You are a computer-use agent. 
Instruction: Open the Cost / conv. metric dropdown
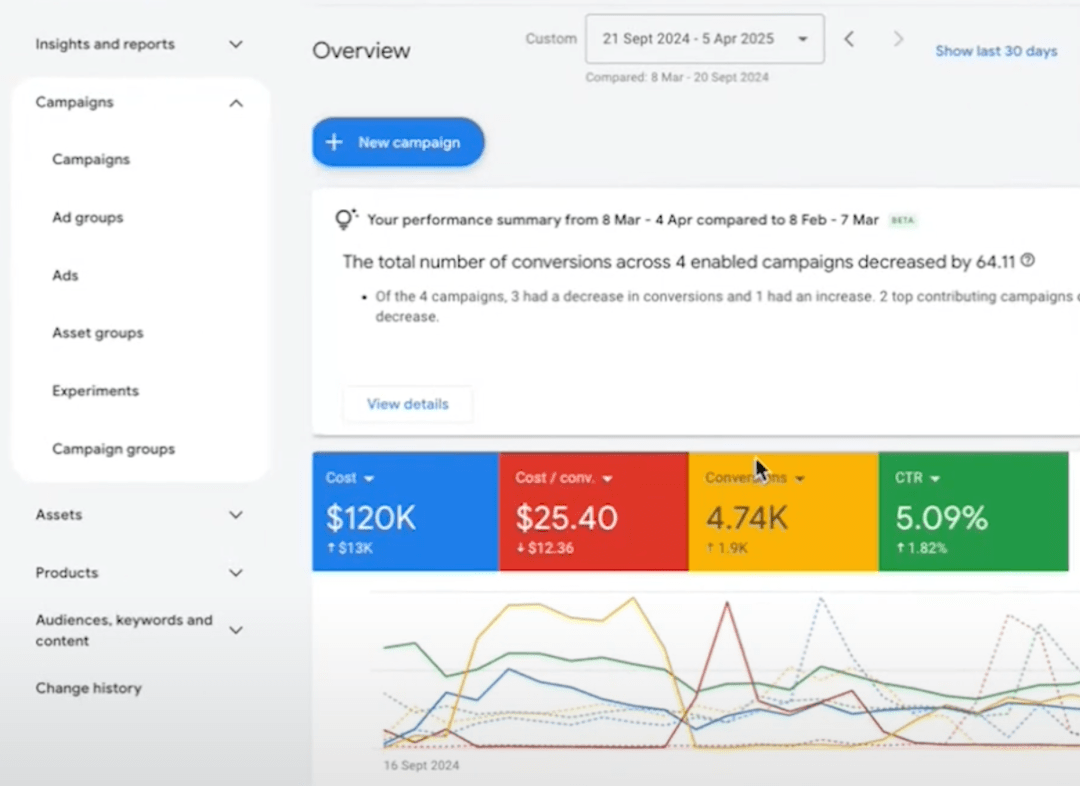(x=608, y=478)
